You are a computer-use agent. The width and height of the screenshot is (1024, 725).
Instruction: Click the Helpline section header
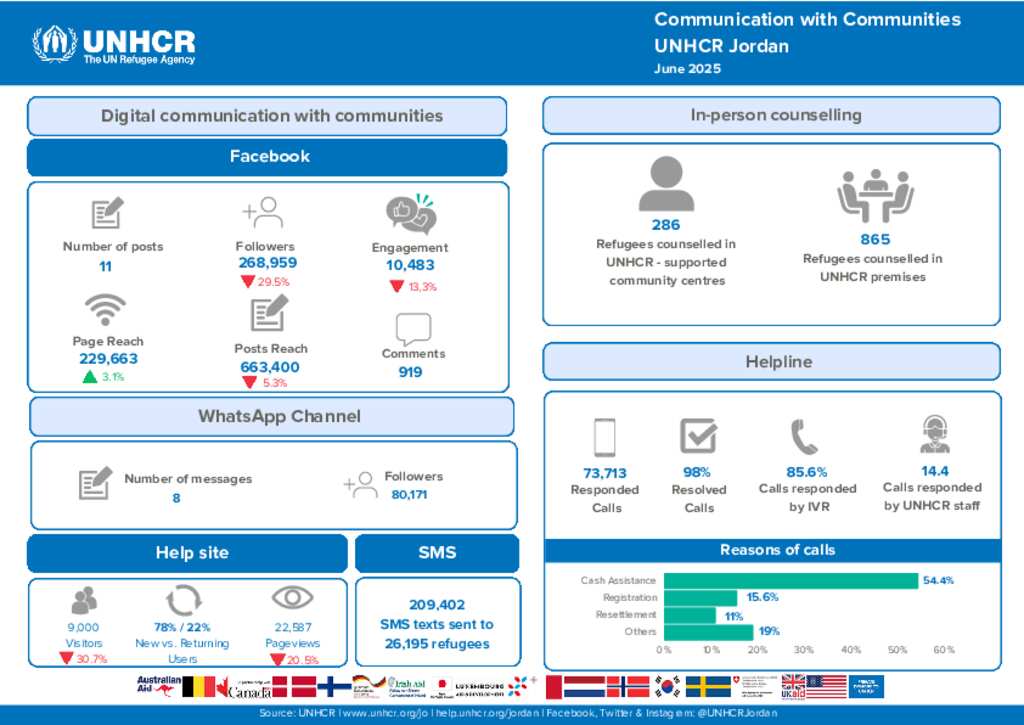point(771,362)
